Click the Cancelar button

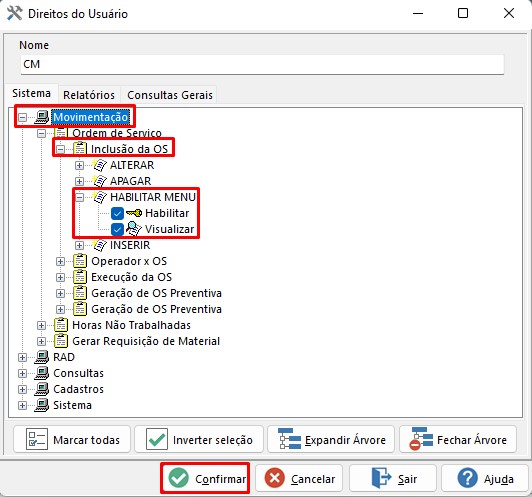pyautogui.click(x=299, y=478)
